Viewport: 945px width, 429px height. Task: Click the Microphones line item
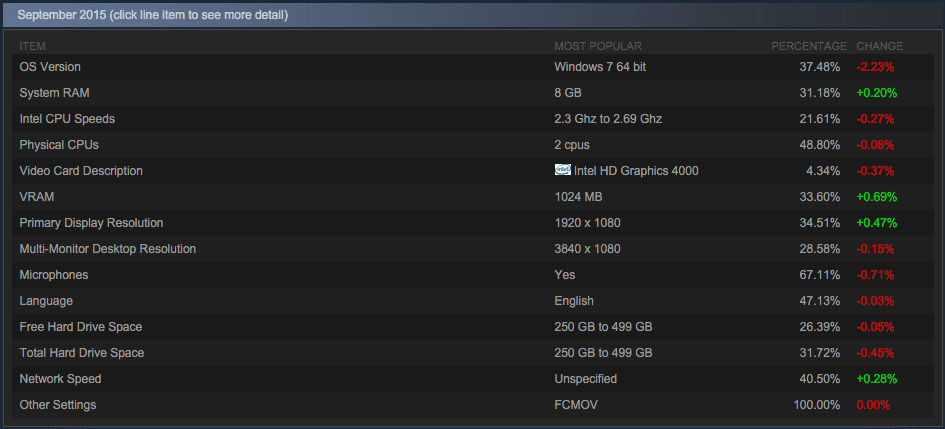click(54, 275)
